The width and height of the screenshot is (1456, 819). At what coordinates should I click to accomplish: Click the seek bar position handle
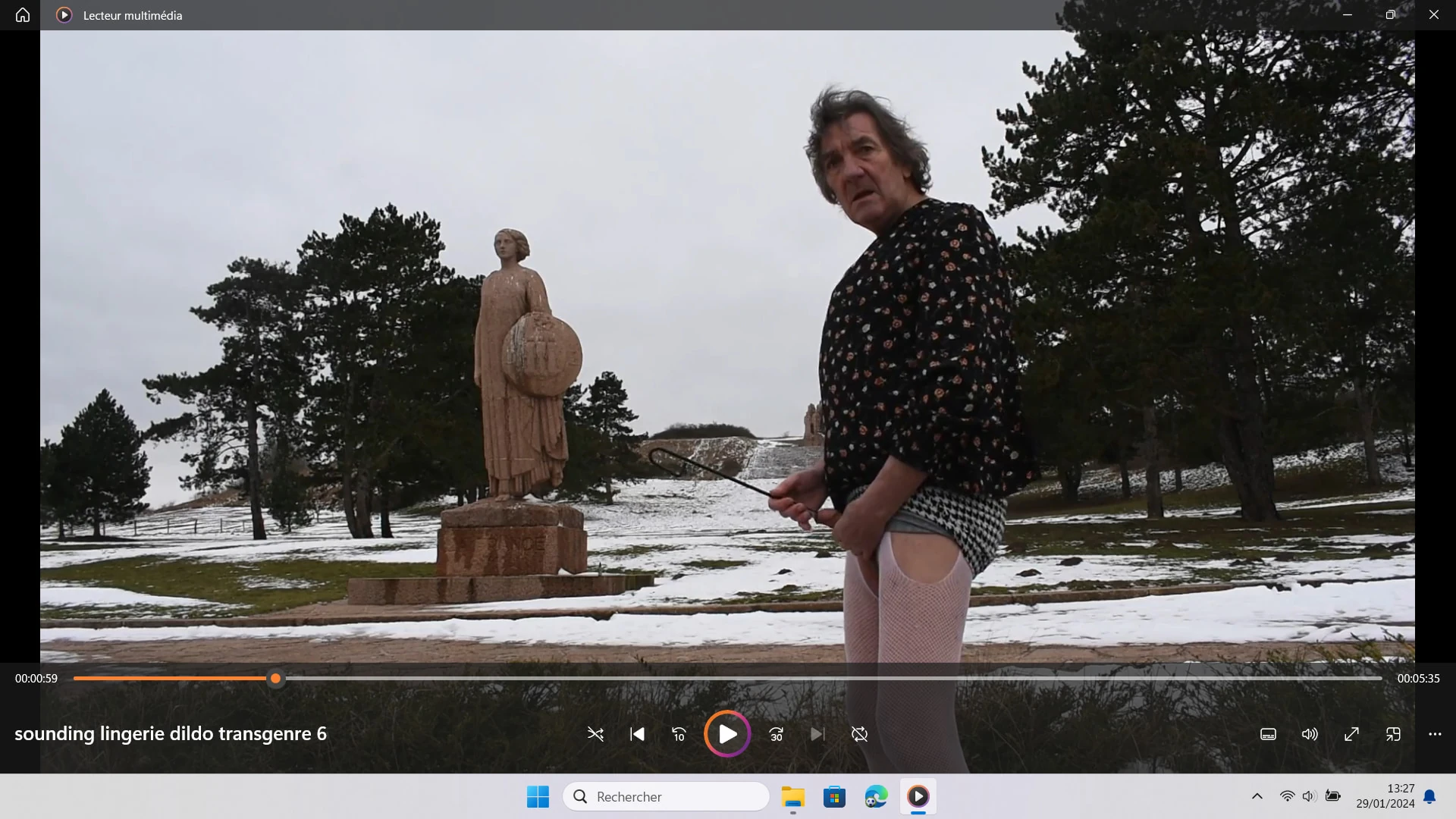pos(276,678)
